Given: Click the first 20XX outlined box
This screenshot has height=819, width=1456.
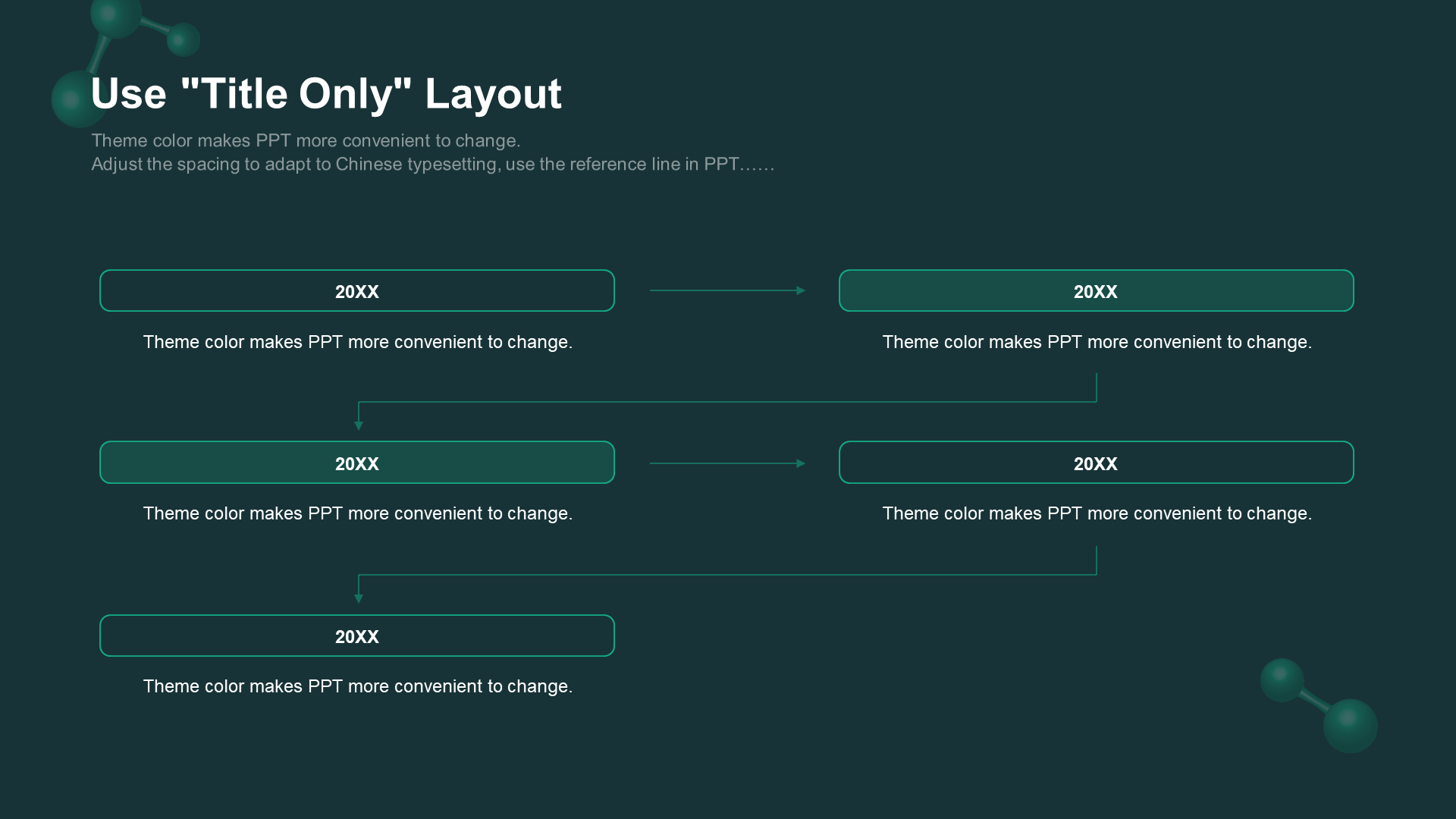Looking at the screenshot, I should 357,291.
